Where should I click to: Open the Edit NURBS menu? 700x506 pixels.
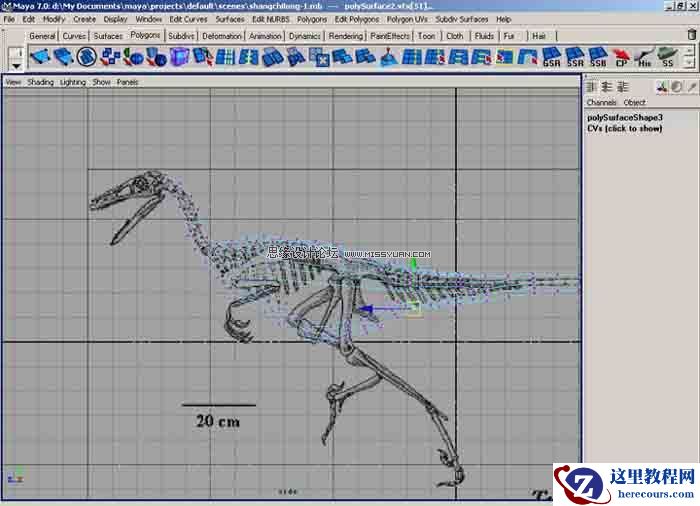point(271,19)
